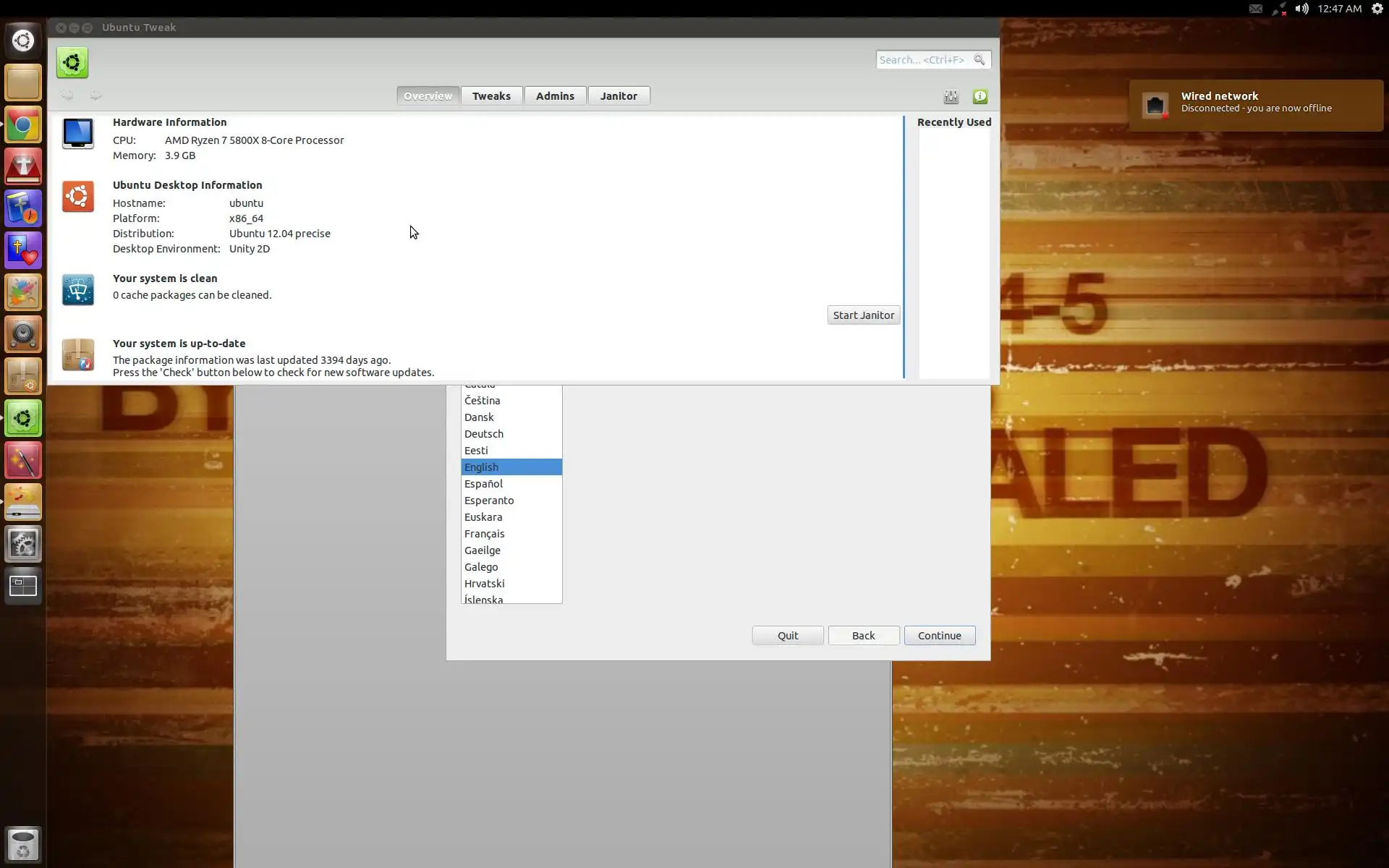Click the green info icon

click(x=980, y=96)
